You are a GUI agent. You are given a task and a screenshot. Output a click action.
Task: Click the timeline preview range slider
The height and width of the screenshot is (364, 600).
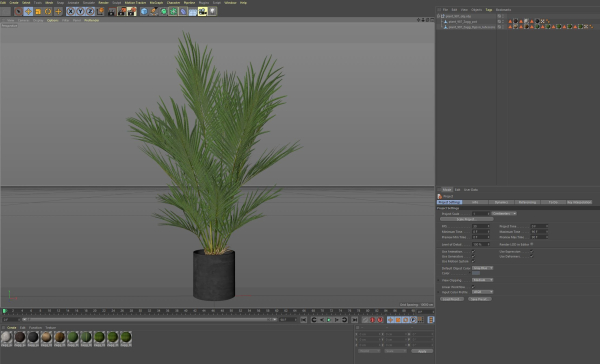click(x=149, y=320)
